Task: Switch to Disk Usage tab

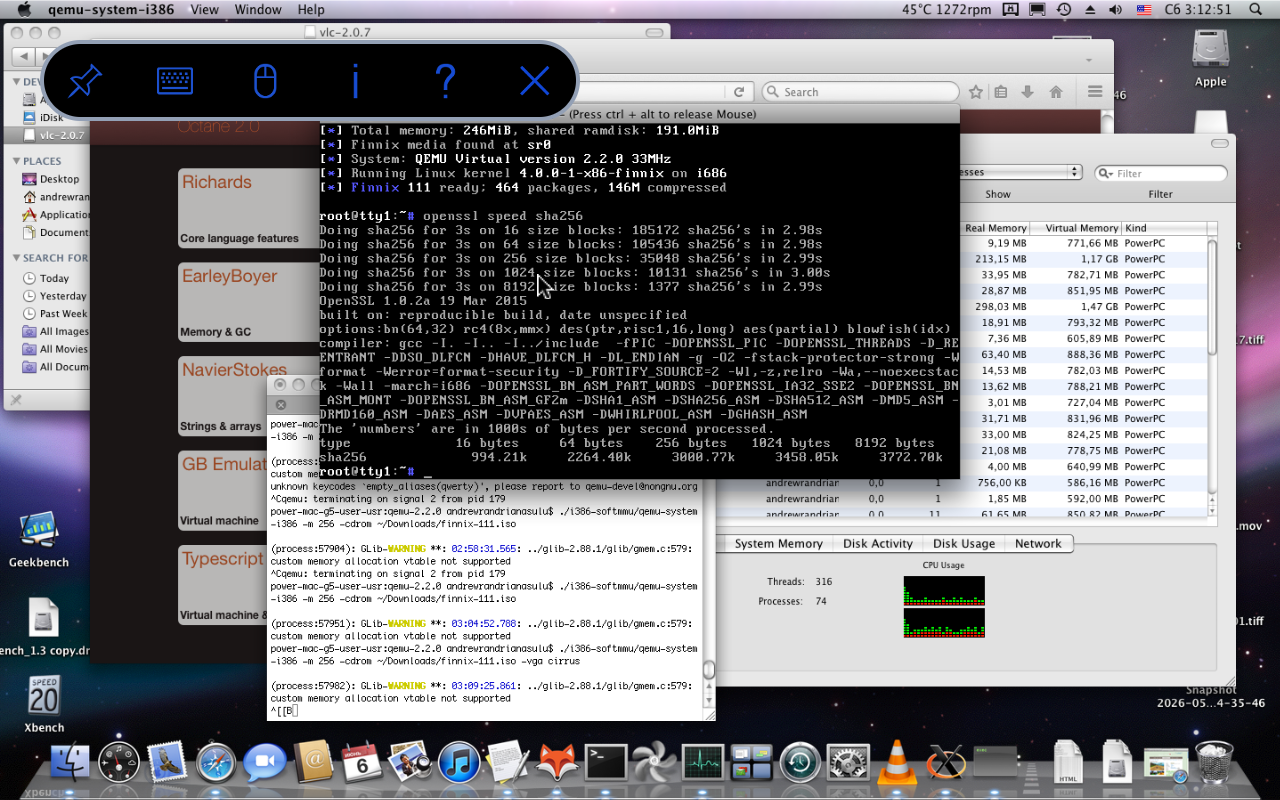Action: [x=963, y=544]
